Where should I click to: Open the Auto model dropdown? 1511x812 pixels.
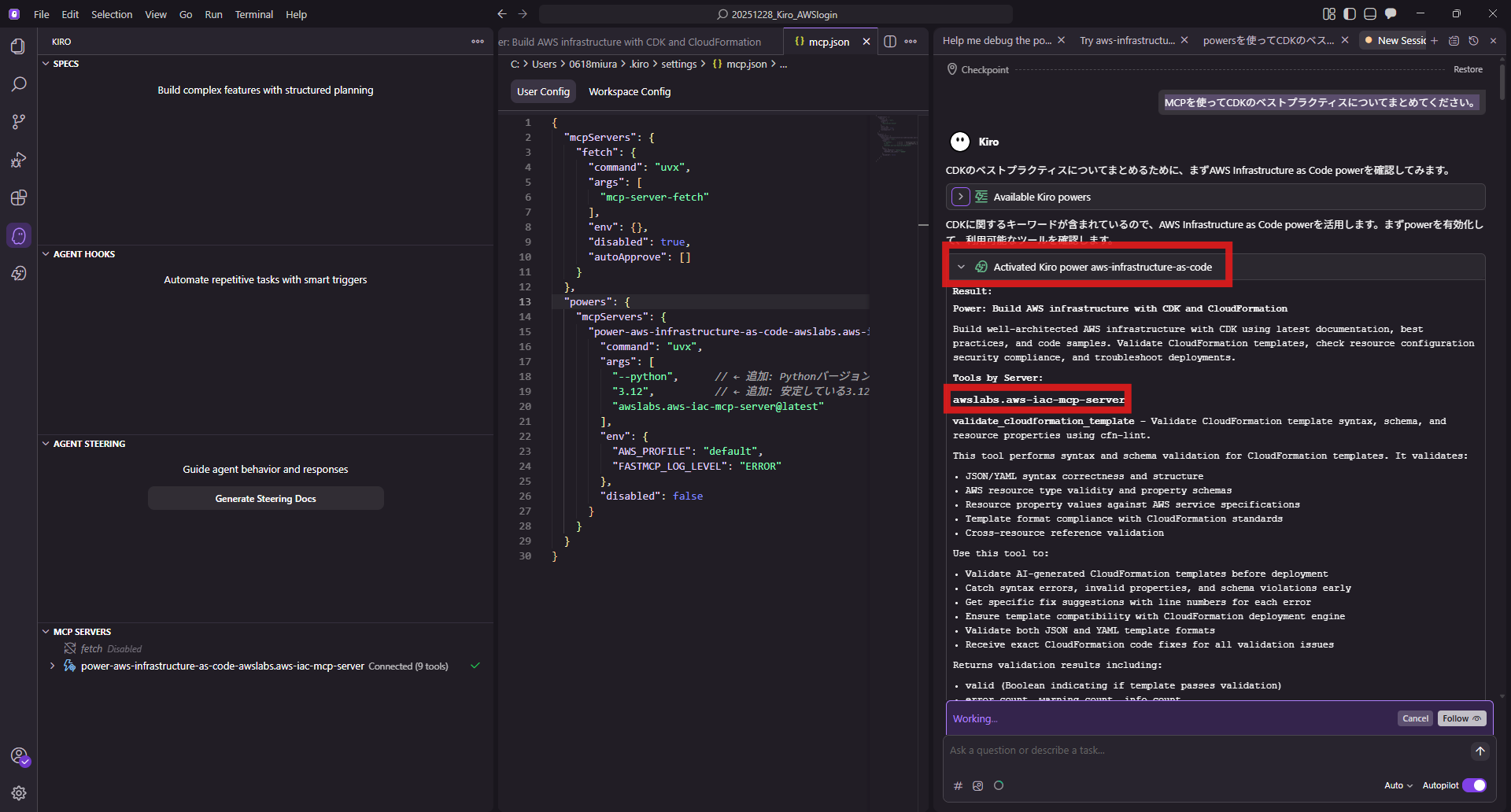click(x=1398, y=785)
